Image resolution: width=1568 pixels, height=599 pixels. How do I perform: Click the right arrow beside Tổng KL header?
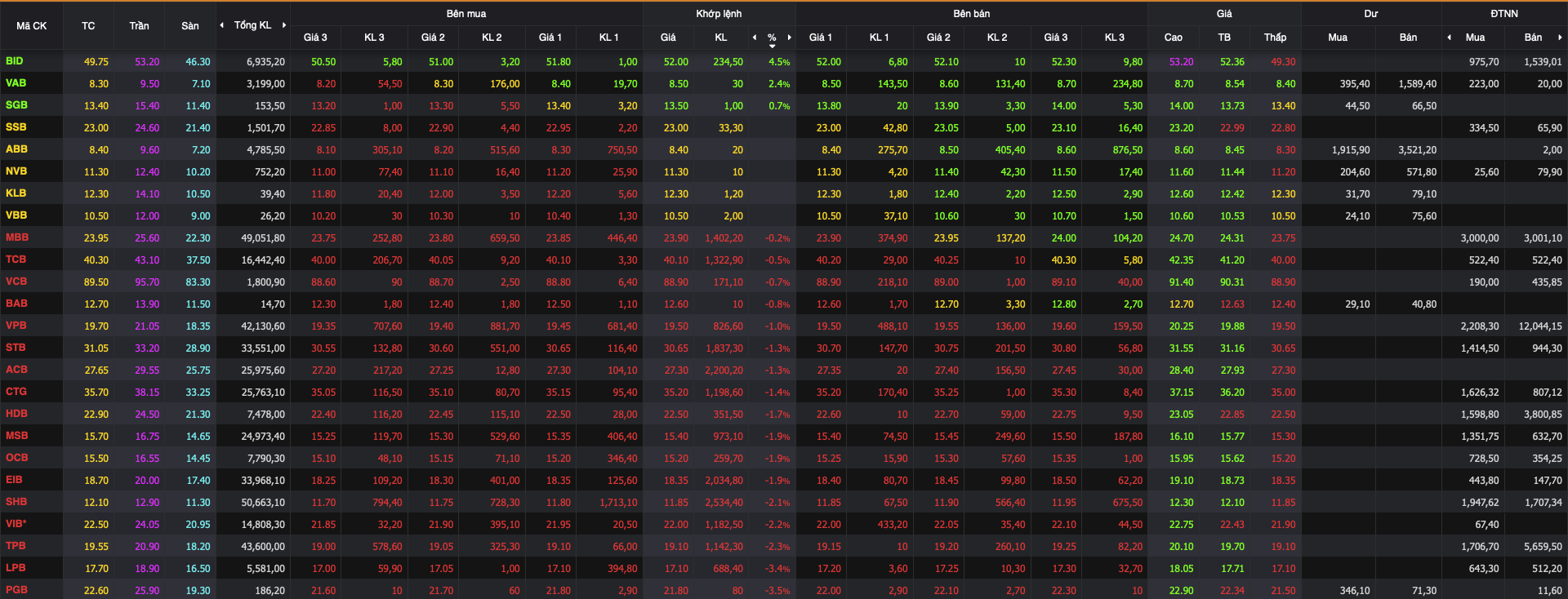(284, 25)
